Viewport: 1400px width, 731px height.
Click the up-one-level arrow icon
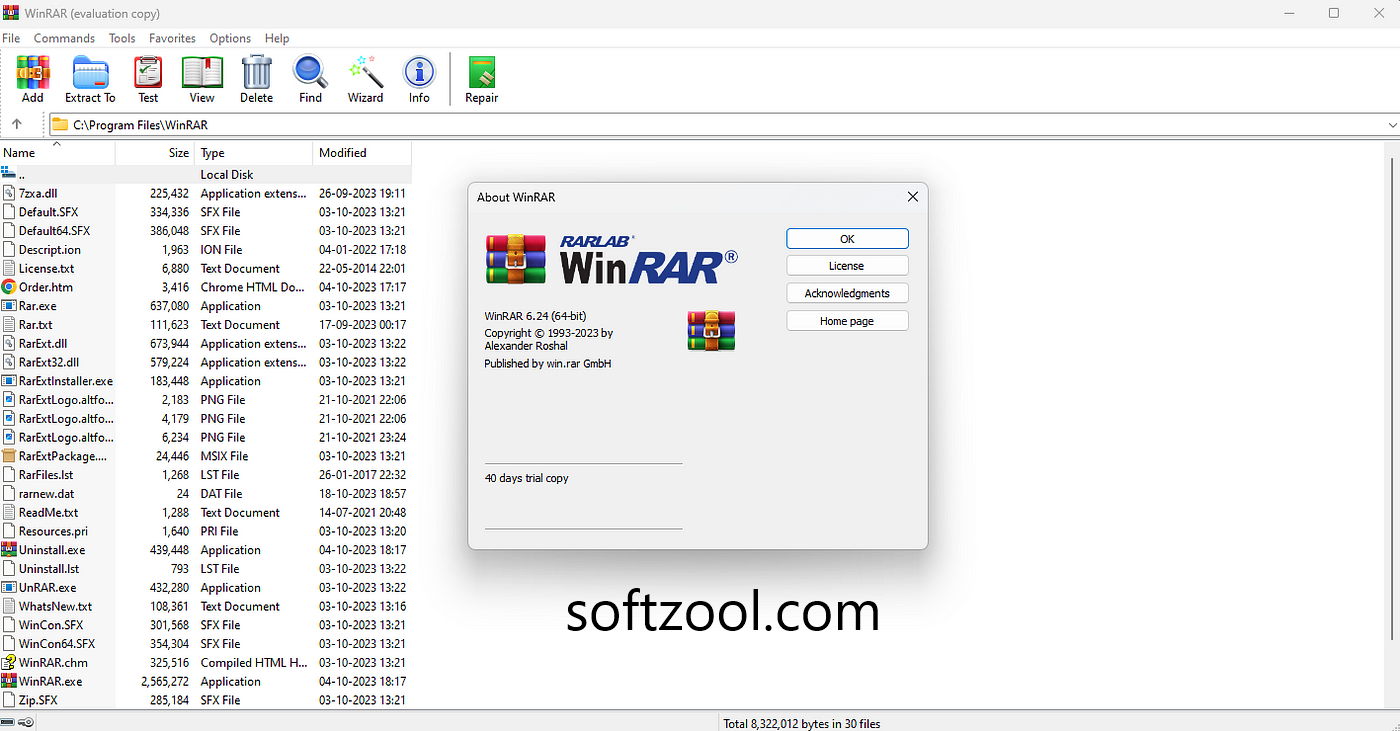point(19,124)
